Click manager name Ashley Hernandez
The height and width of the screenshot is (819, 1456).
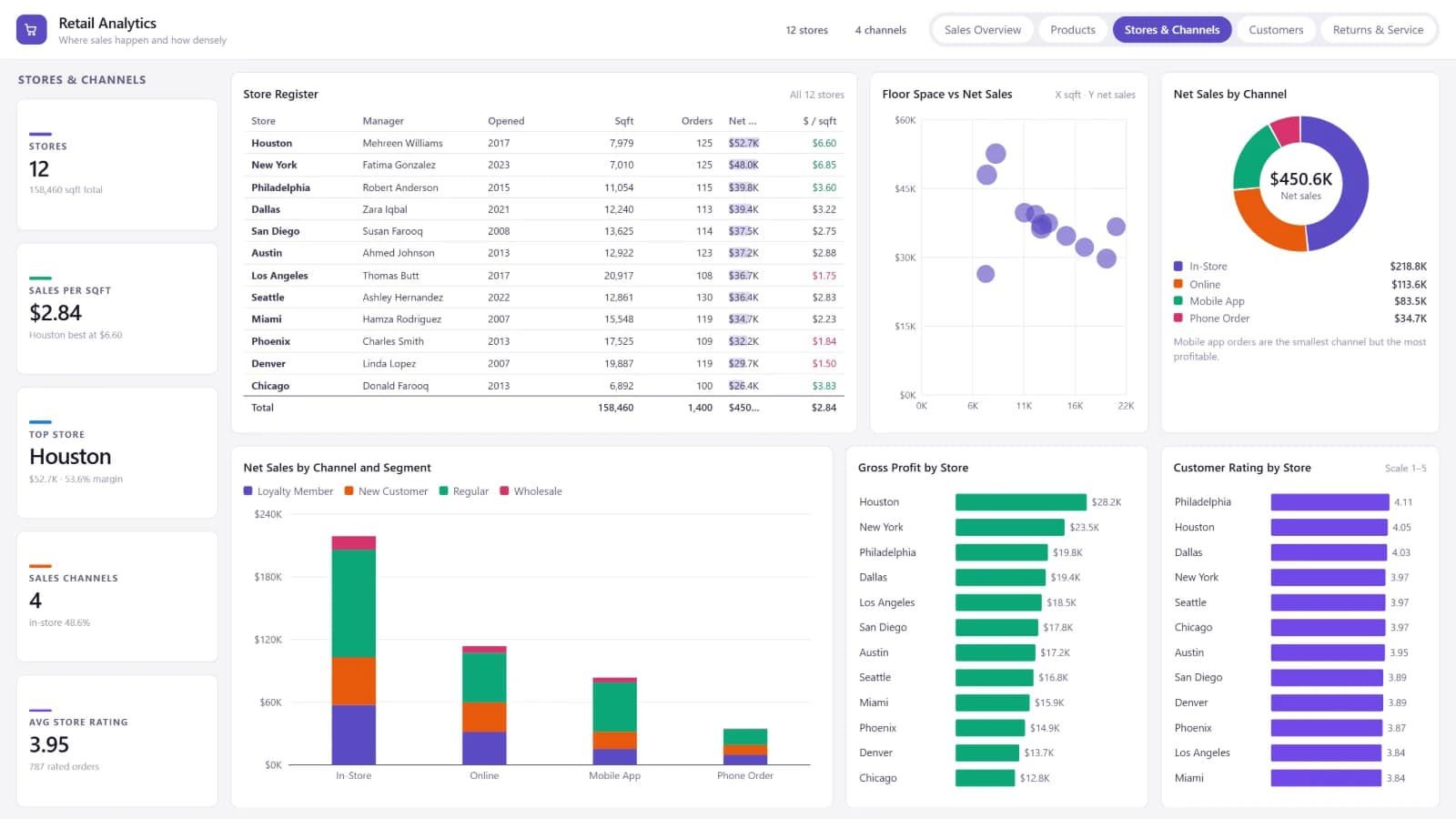(403, 298)
